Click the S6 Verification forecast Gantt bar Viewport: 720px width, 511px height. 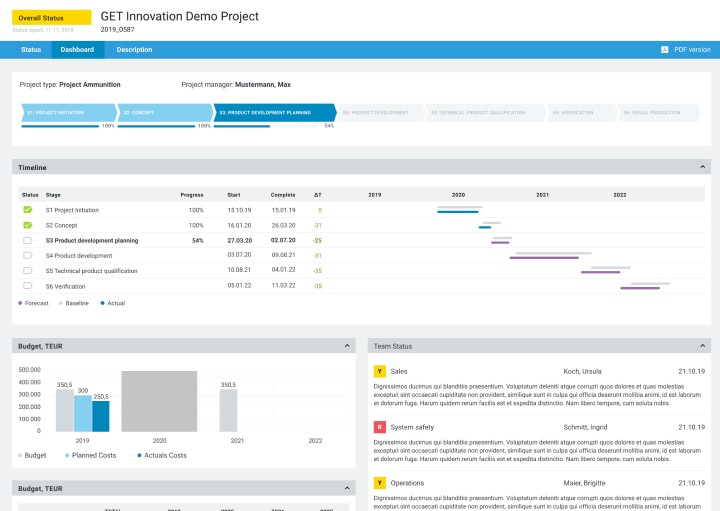pyautogui.click(x=640, y=288)
